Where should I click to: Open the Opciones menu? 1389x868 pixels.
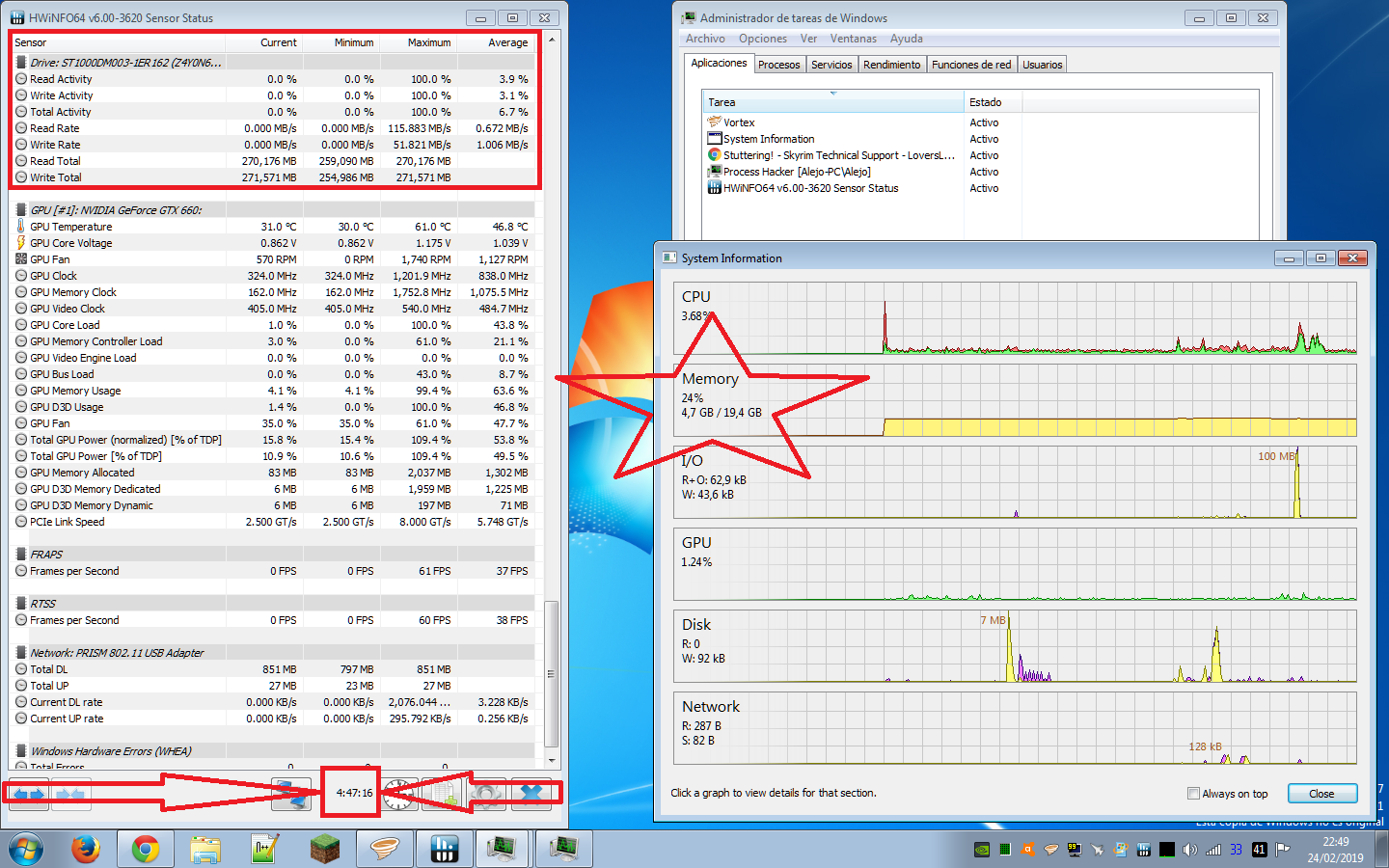pos(763,39)
